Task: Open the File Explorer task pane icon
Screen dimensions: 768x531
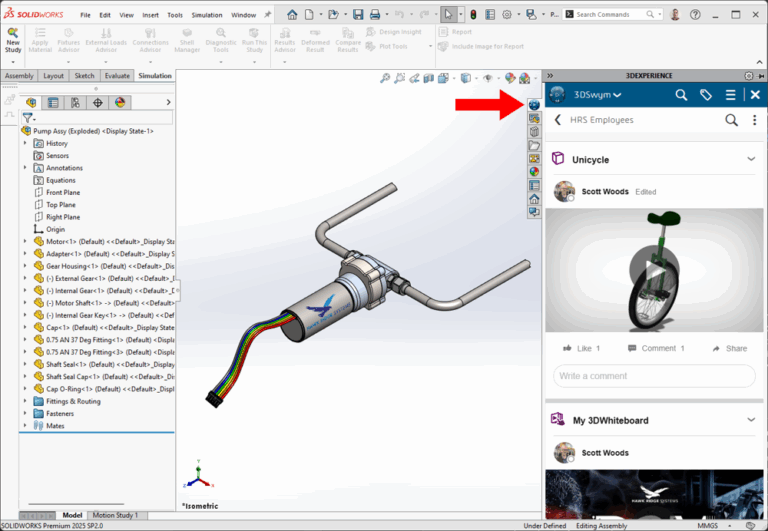Action: (x=534, y=145)
